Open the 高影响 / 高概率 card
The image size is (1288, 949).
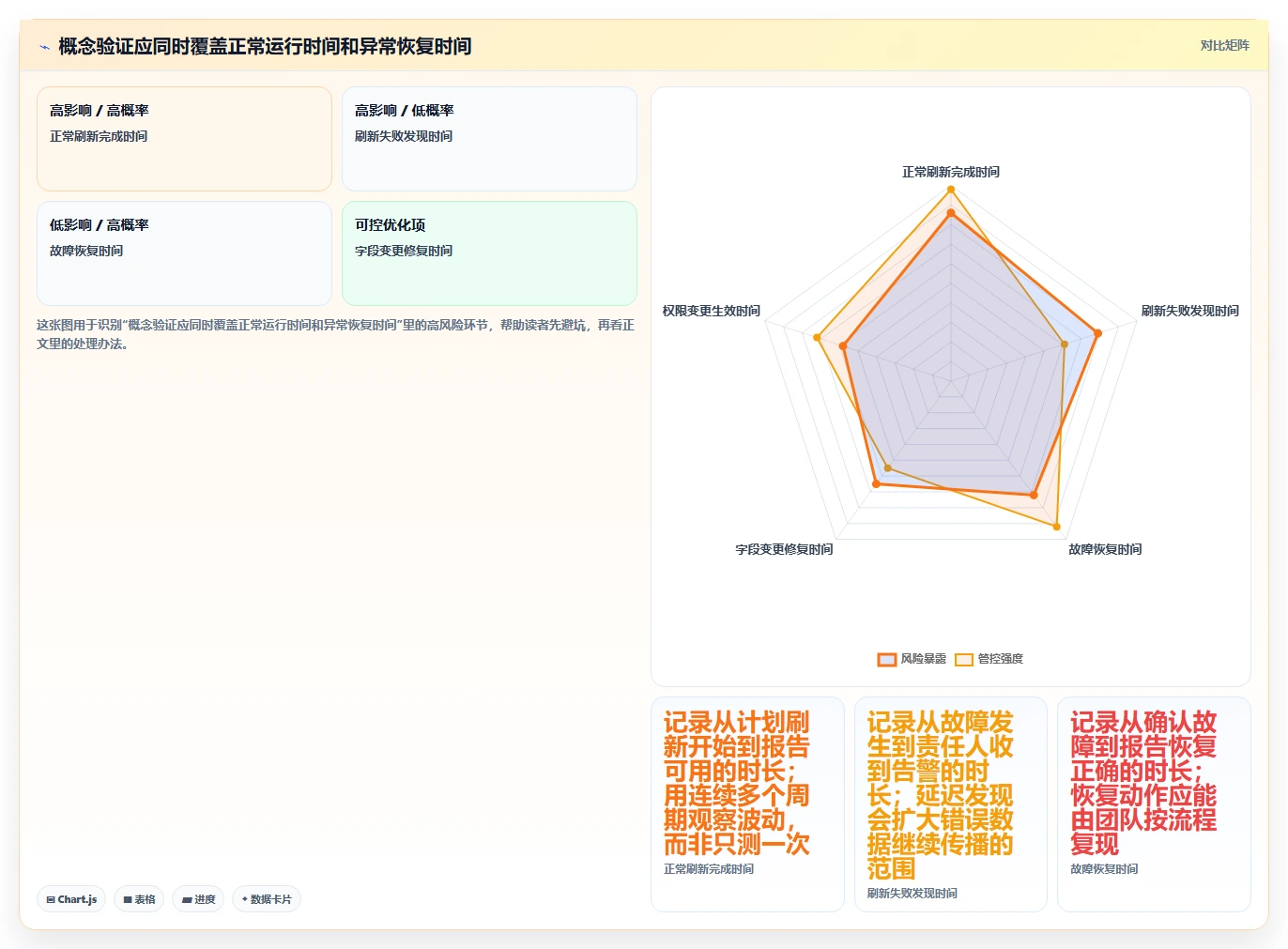[x=184, y=139]
